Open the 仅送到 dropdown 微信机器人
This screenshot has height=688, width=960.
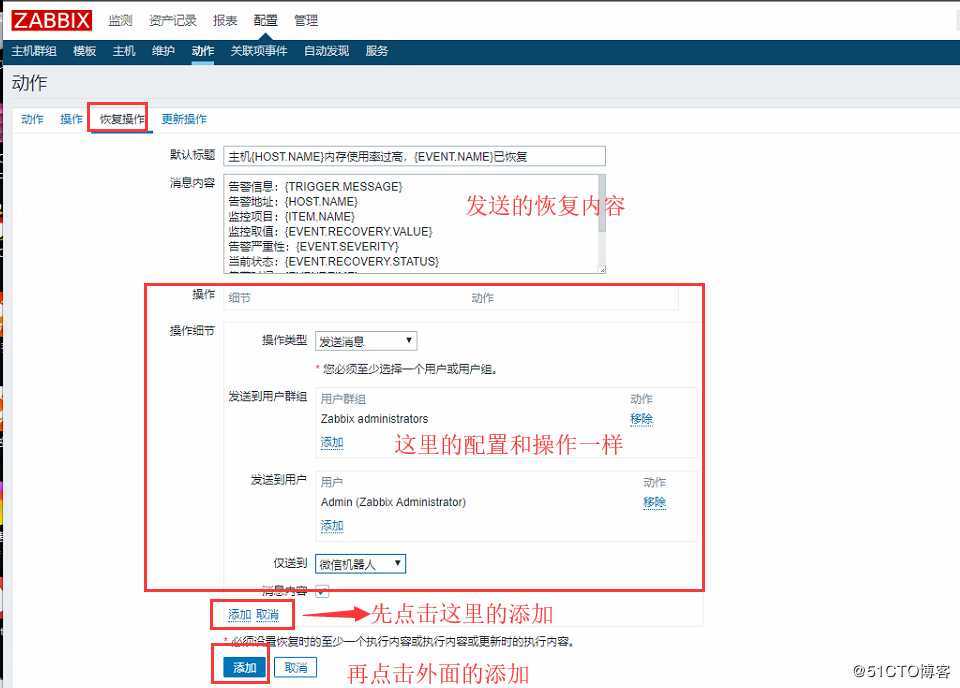pos(361,564)
